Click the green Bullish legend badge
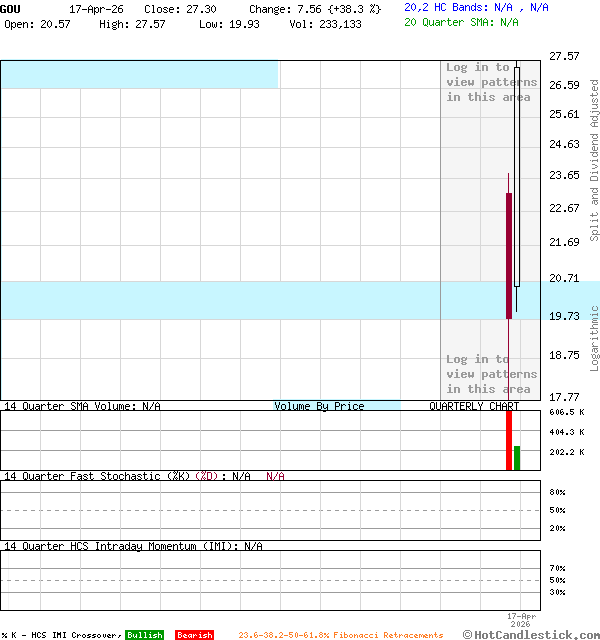 pyautogui.click(x=144, y=635)
